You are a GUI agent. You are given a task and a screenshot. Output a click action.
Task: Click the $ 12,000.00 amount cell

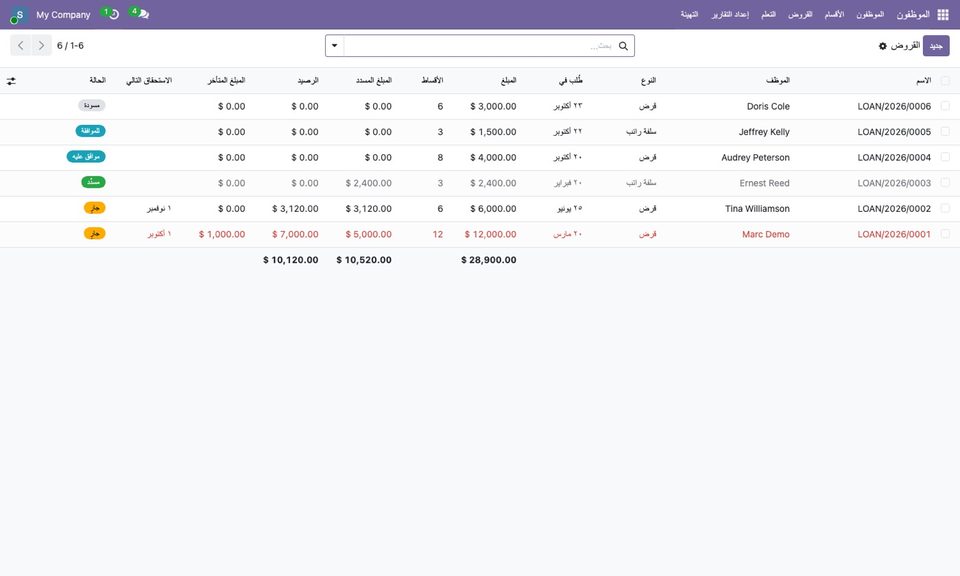tap(490, 234)
